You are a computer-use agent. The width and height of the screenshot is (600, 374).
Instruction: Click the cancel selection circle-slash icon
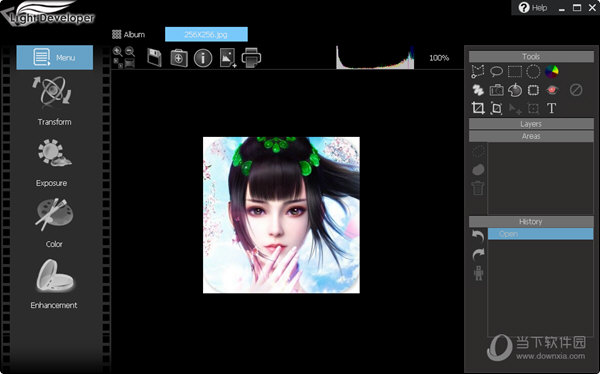click(x=576, y=90)
